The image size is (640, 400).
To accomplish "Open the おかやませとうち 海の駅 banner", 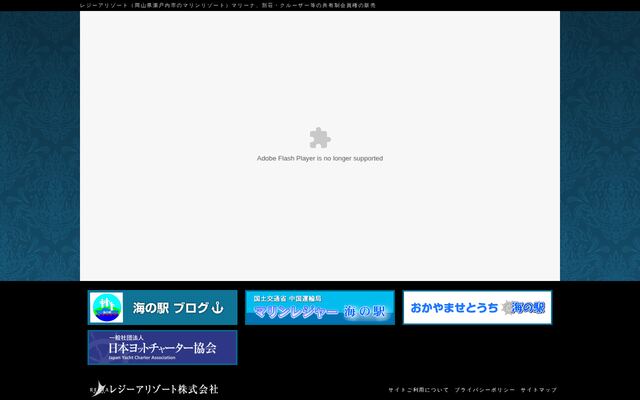I will 477,307.
